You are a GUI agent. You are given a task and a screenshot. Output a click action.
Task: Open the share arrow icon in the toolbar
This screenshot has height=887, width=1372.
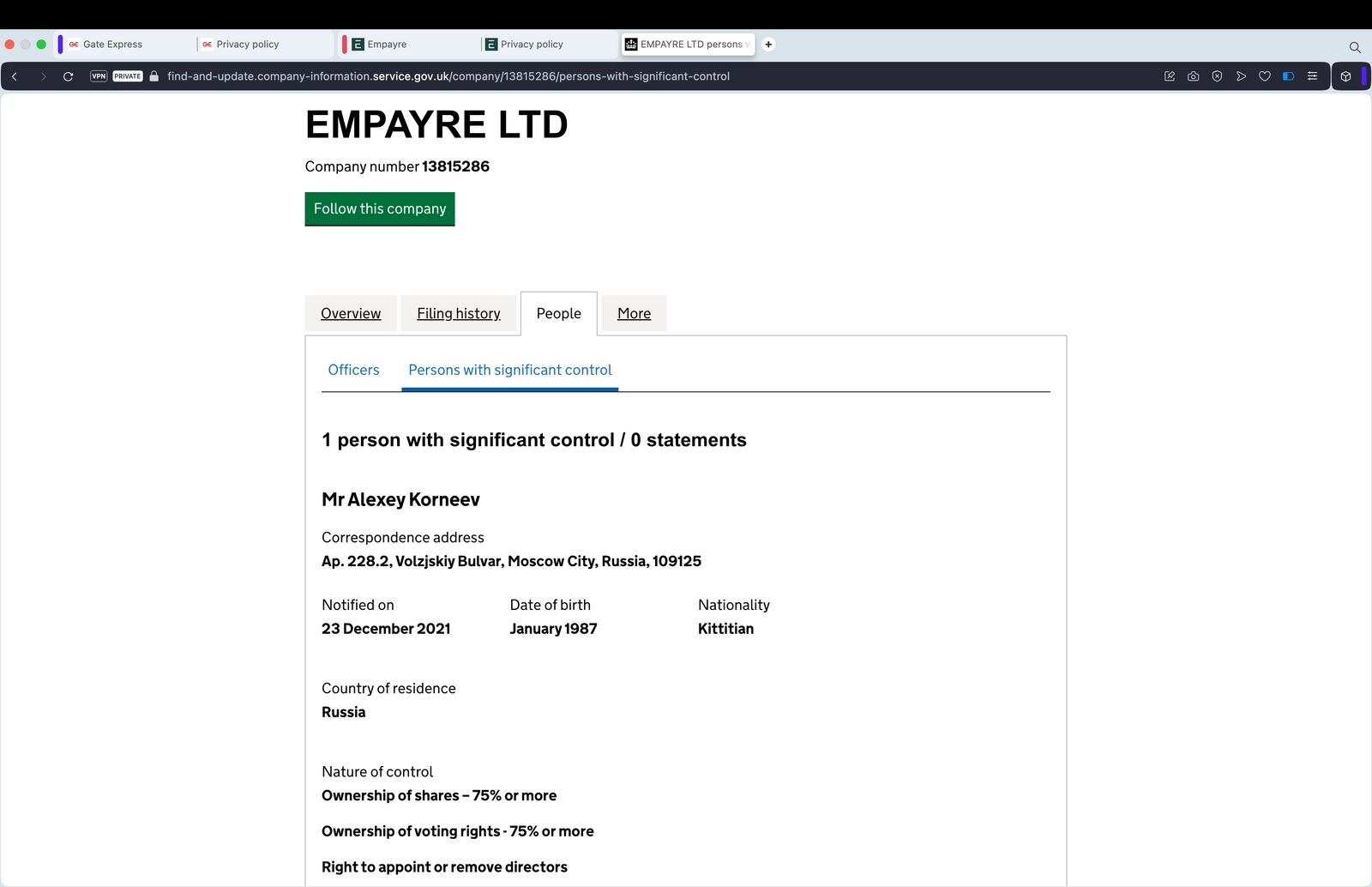(1241, 76)
